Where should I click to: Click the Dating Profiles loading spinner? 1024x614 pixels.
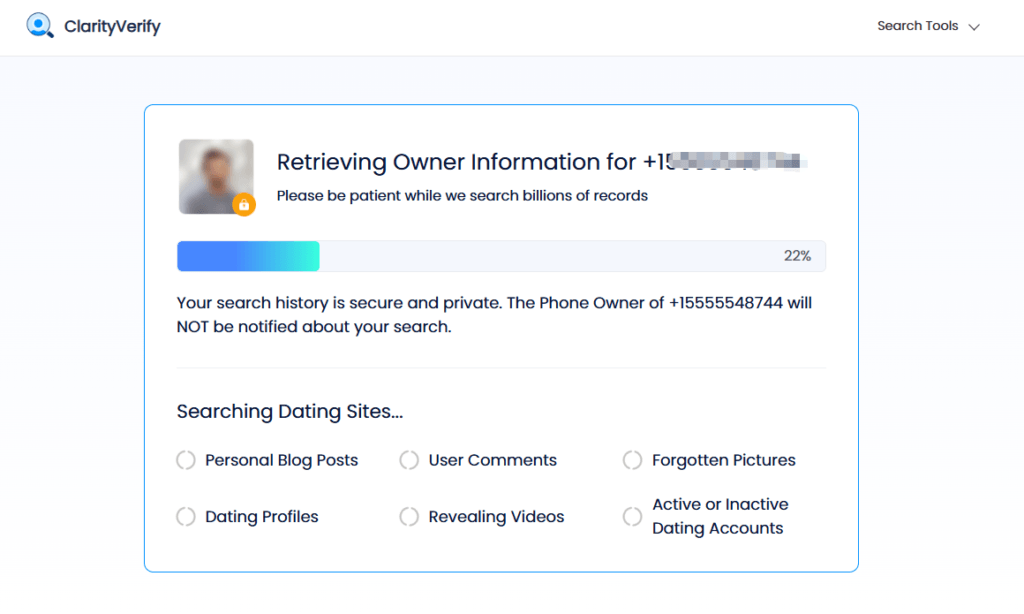[185, 517]
